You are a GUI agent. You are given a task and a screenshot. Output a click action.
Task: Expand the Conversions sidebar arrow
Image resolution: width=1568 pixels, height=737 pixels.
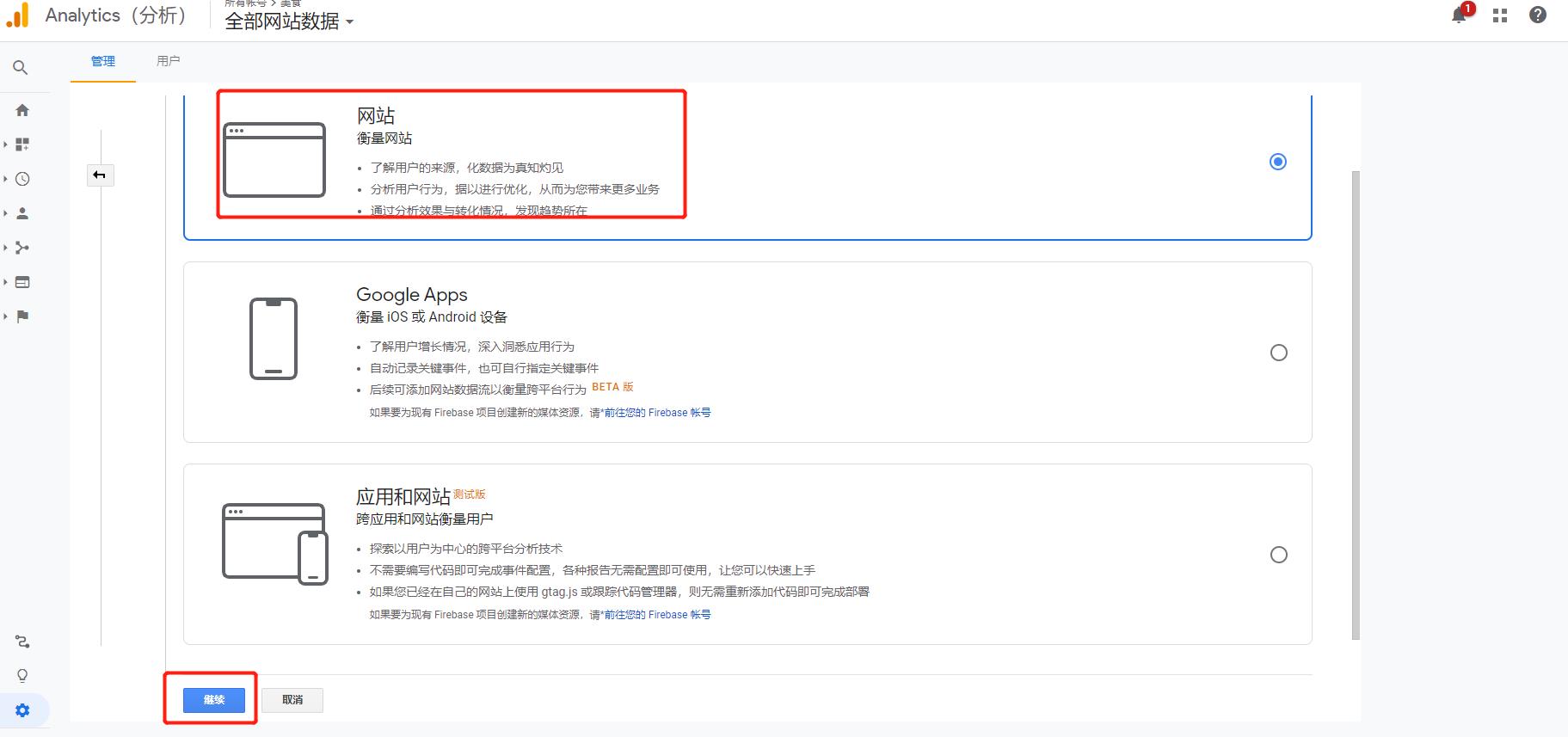(x=5, y=316)
